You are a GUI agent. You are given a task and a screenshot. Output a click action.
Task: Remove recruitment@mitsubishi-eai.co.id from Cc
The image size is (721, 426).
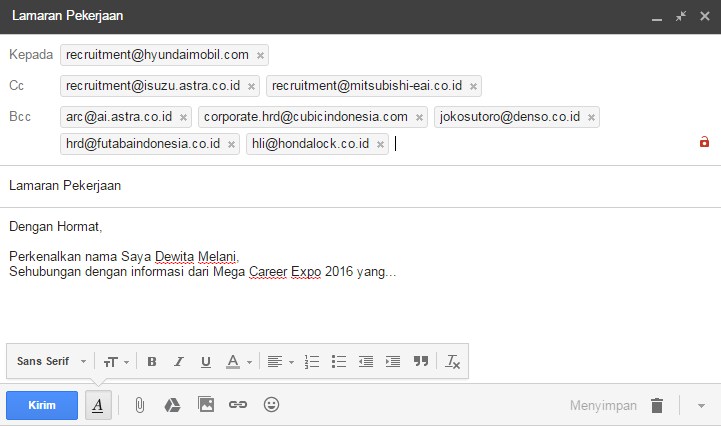pyautogui.click(x=473, y=86)
